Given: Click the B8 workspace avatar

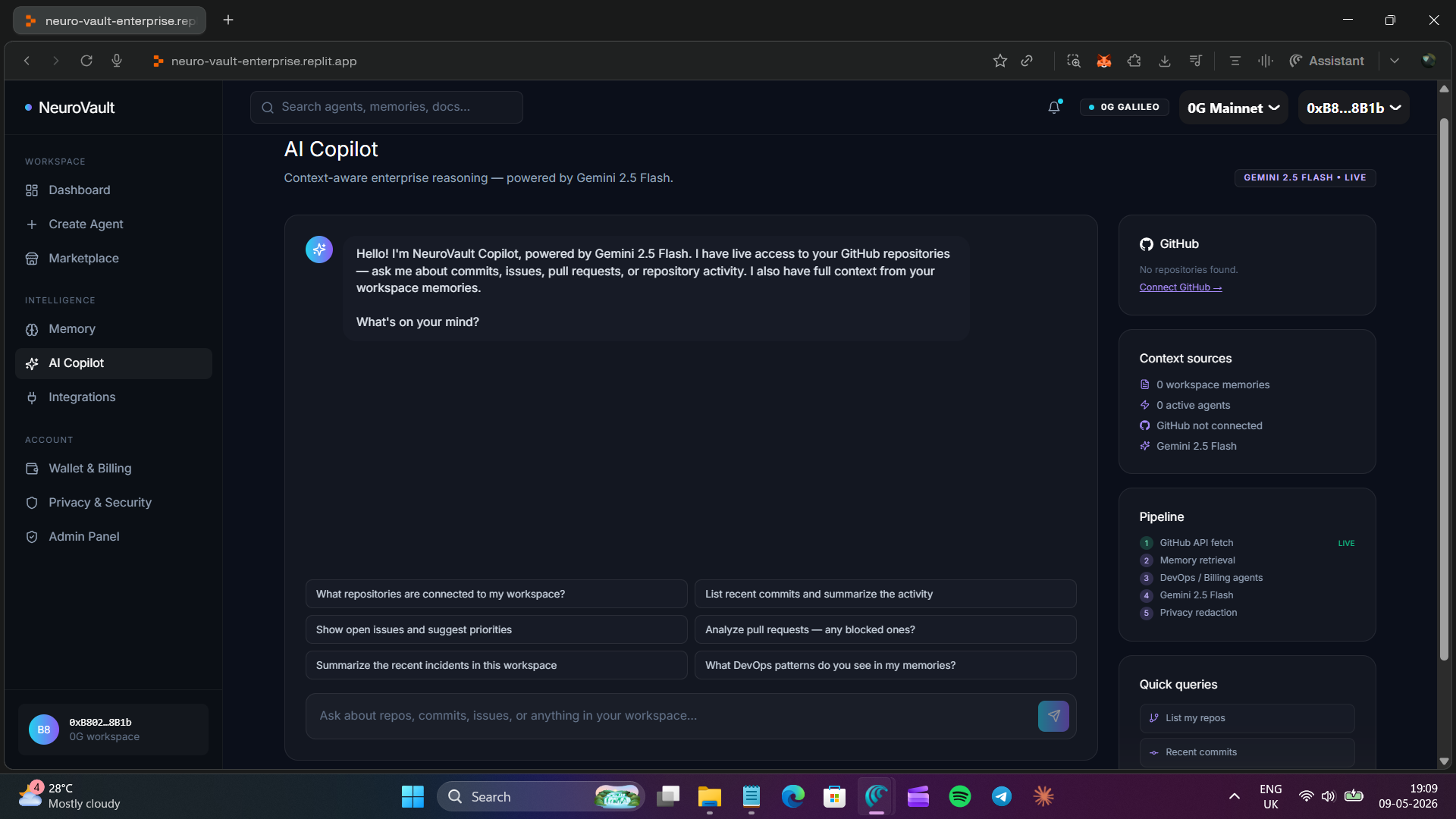Looking at the screenshot, I should pyautogui.click(x=44, y=730).
